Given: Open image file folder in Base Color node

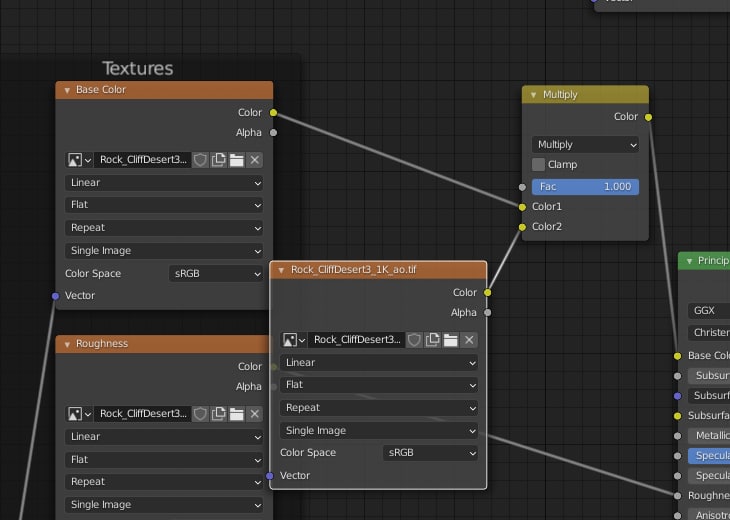Looking at the screenshot, I should point(237,160).
